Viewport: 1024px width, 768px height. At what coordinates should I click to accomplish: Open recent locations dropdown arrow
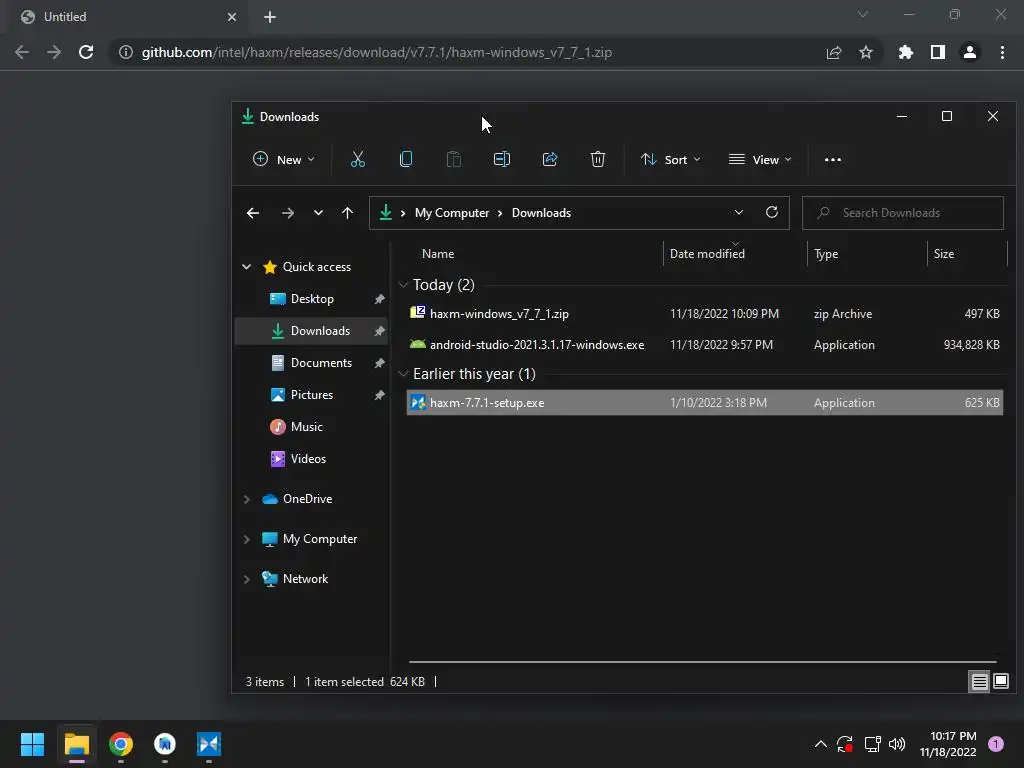click(x=318, y=213)
